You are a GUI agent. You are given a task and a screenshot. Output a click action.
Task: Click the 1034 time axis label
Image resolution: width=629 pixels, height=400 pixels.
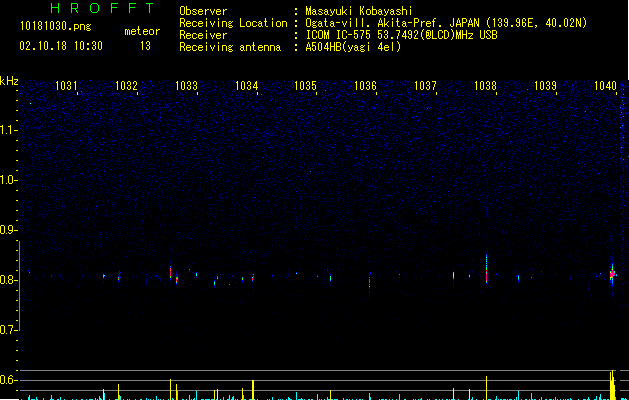(246, 85)
